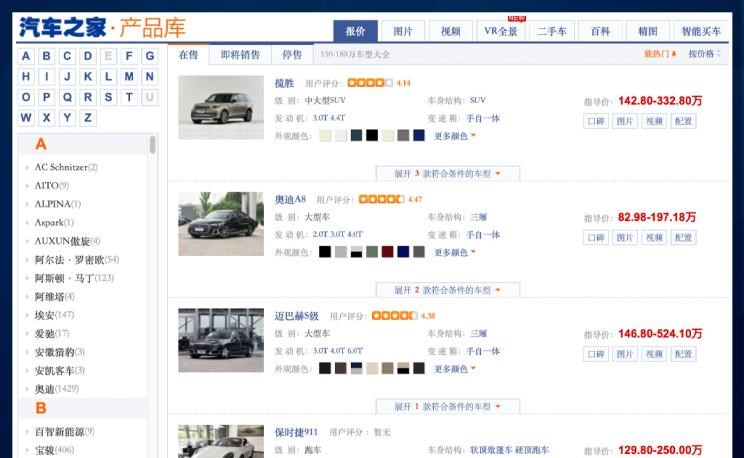The height and width of the screenshot is (458, 744).
Task: Sort list by 最热门
Action: pos(660,54)
